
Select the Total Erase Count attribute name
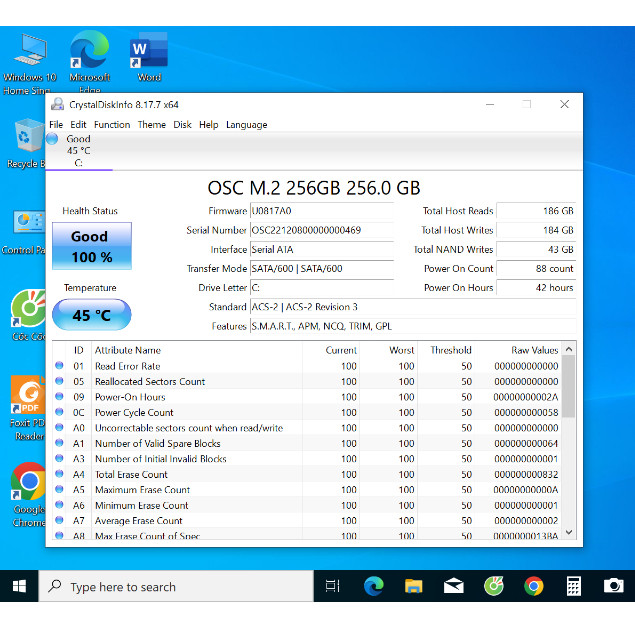pos(131,474)
